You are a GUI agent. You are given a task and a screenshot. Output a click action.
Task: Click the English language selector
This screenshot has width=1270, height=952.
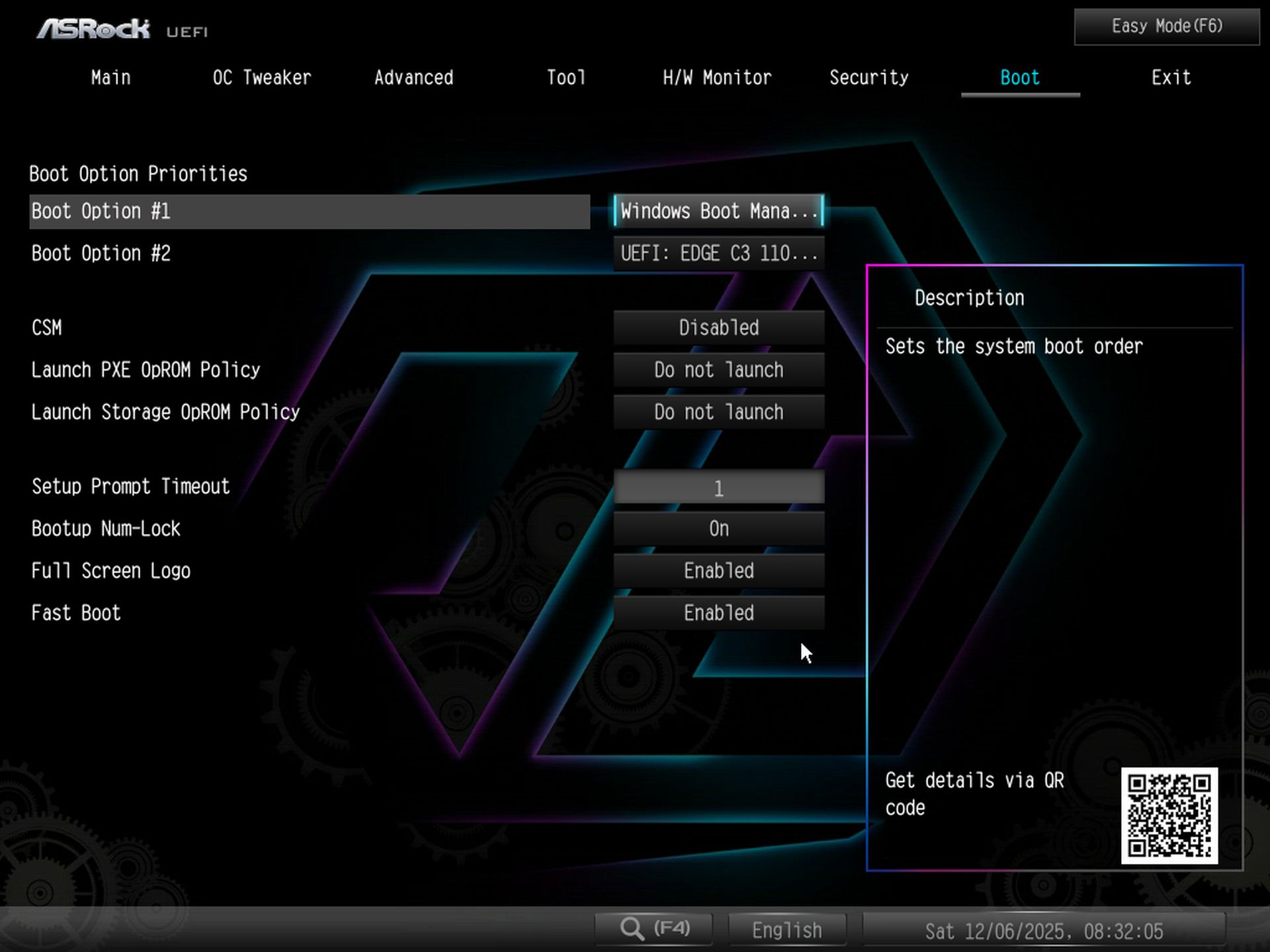point(786,929)
